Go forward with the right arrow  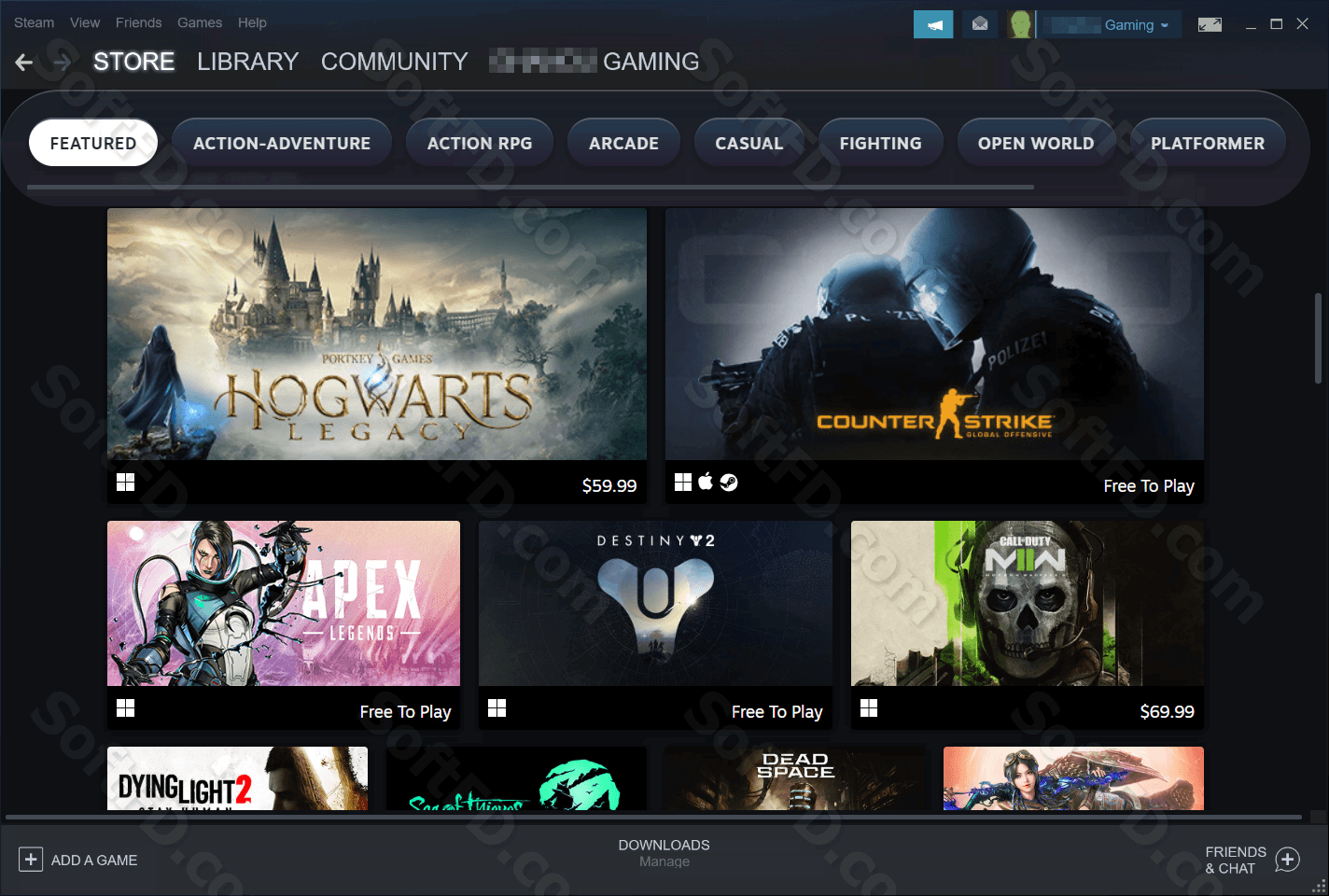62,63
